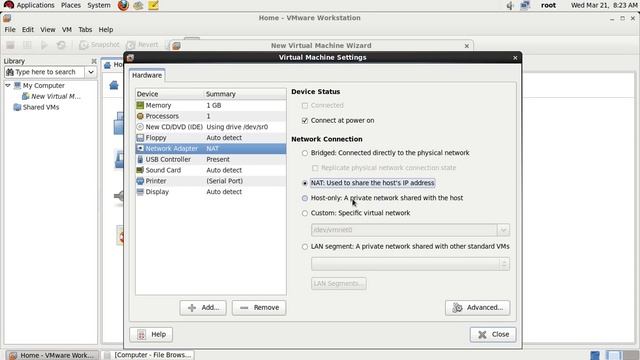Select the Bridged network radio button
This screenshot has height=360, width=640.
tap(304, 153)
